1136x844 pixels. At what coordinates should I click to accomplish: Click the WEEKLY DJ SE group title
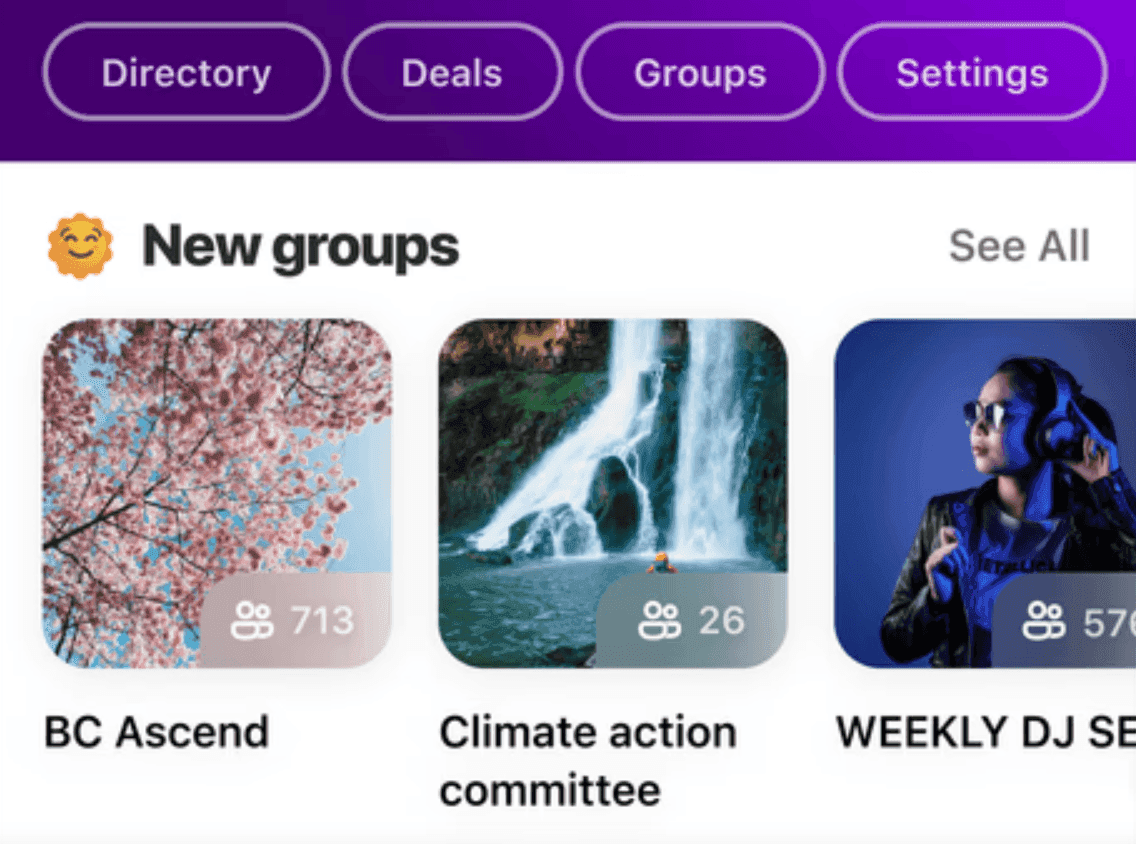tap(985, 730)
